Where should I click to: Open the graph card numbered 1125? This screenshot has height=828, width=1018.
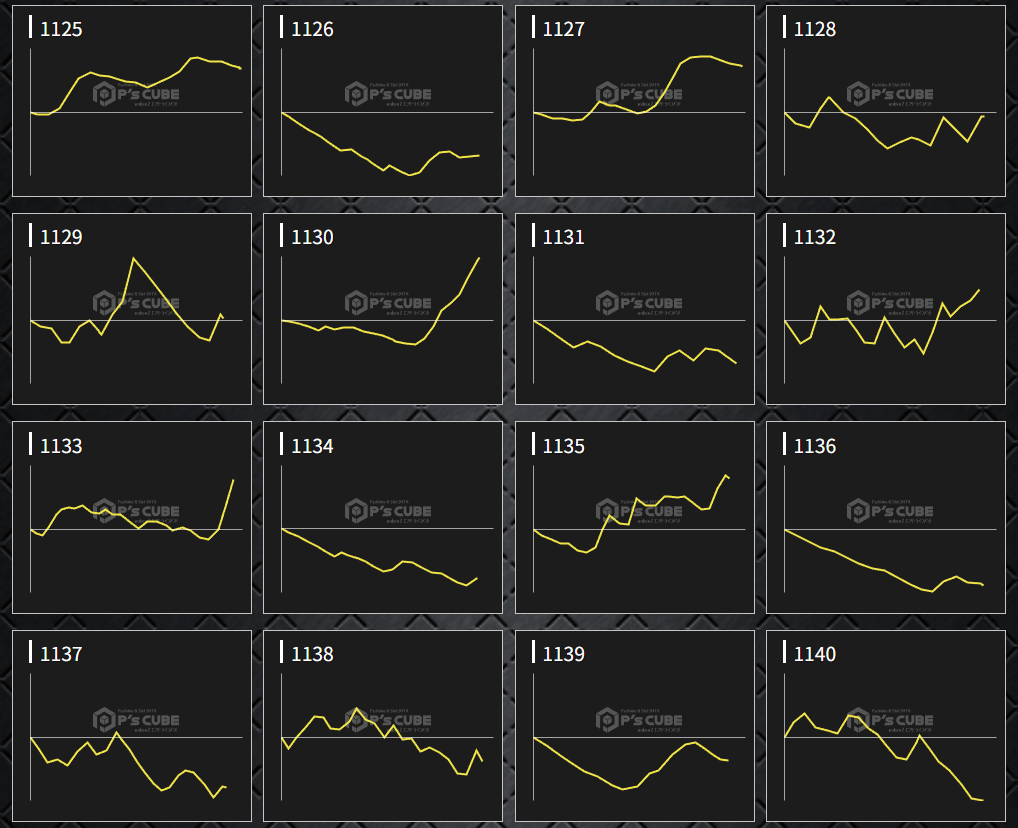click(x=131, y=100)
